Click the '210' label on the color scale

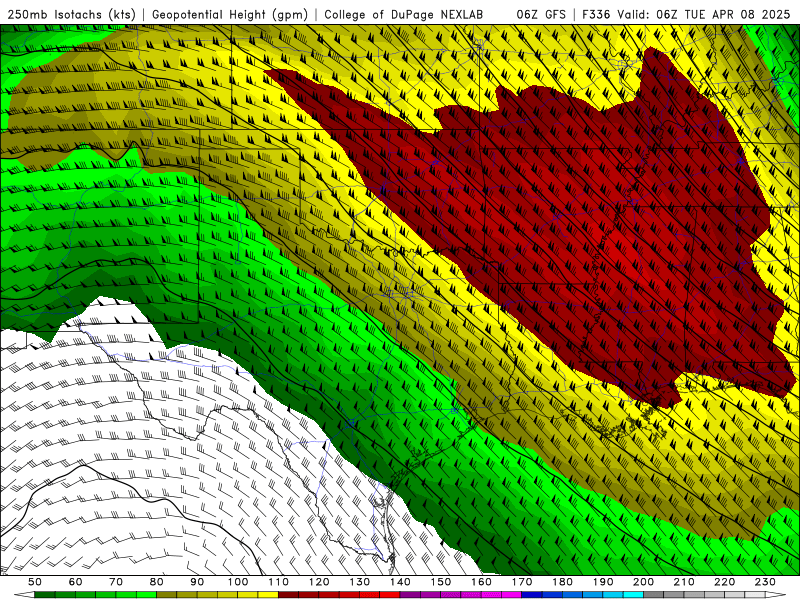[x=684, y=582]
